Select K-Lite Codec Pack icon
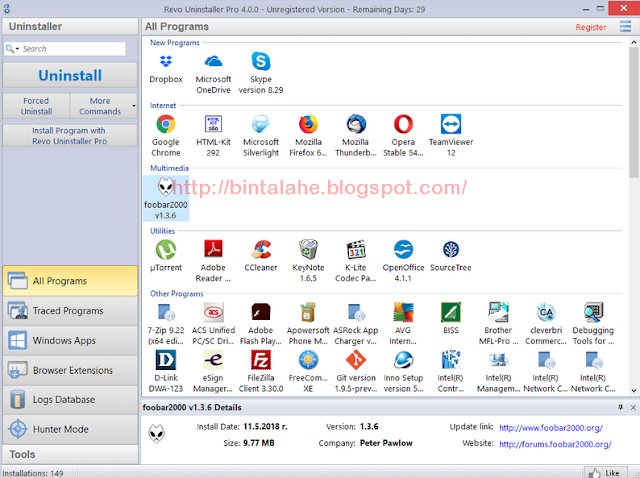Image resolution: width=640 pixels, height=478 pixels. pos(356,250)
